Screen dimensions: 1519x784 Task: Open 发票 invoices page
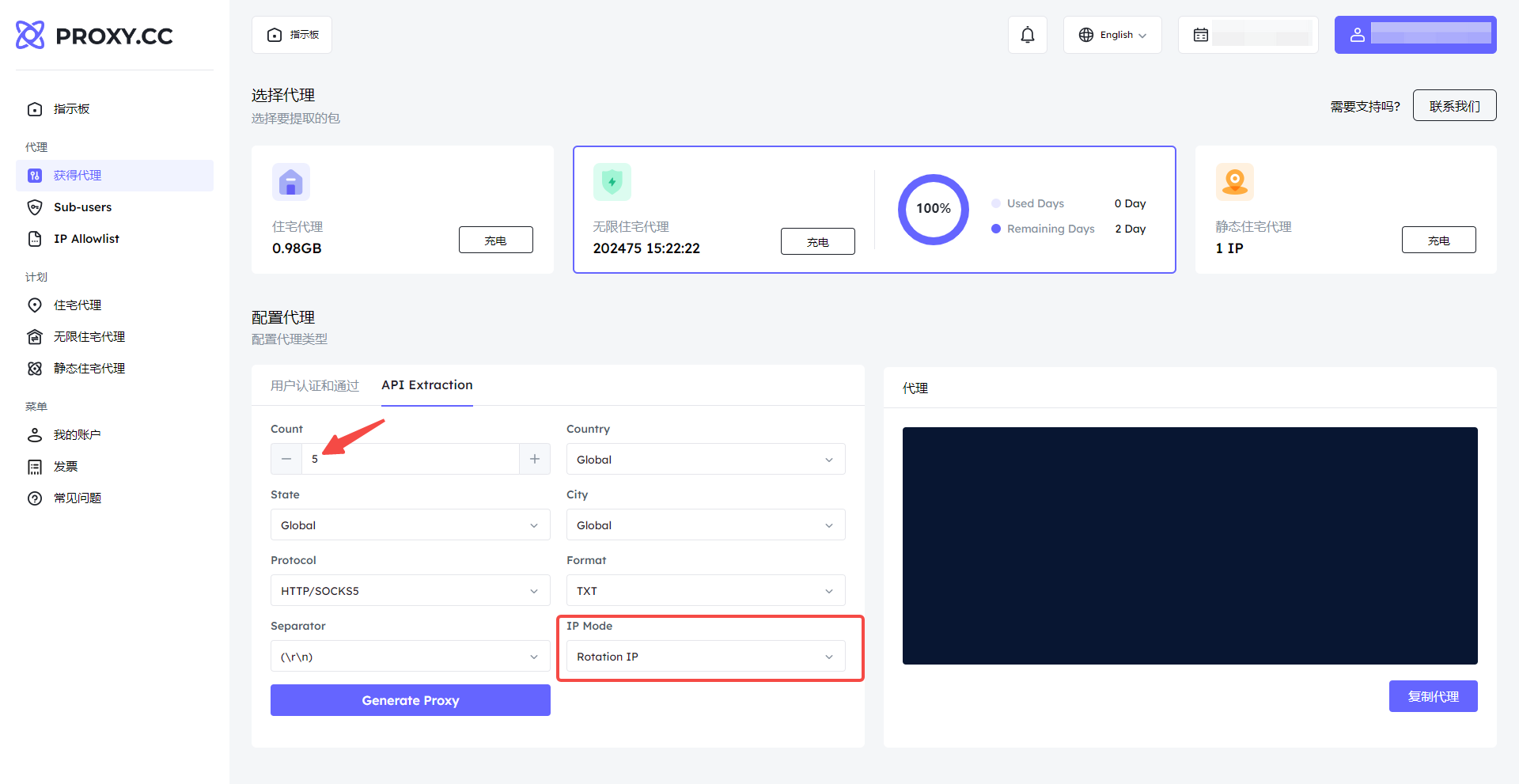[115, 467]
